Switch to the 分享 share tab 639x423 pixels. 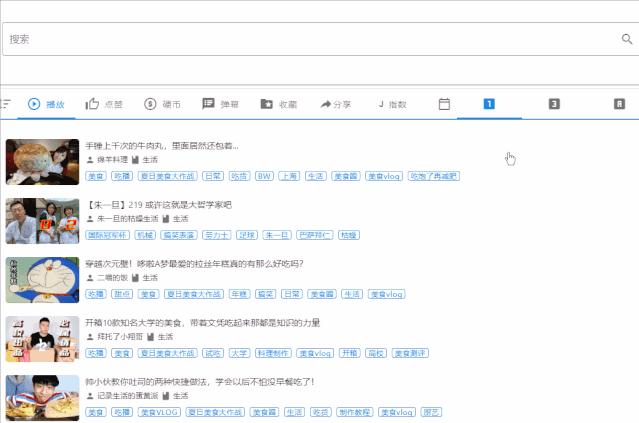point(336,104)
